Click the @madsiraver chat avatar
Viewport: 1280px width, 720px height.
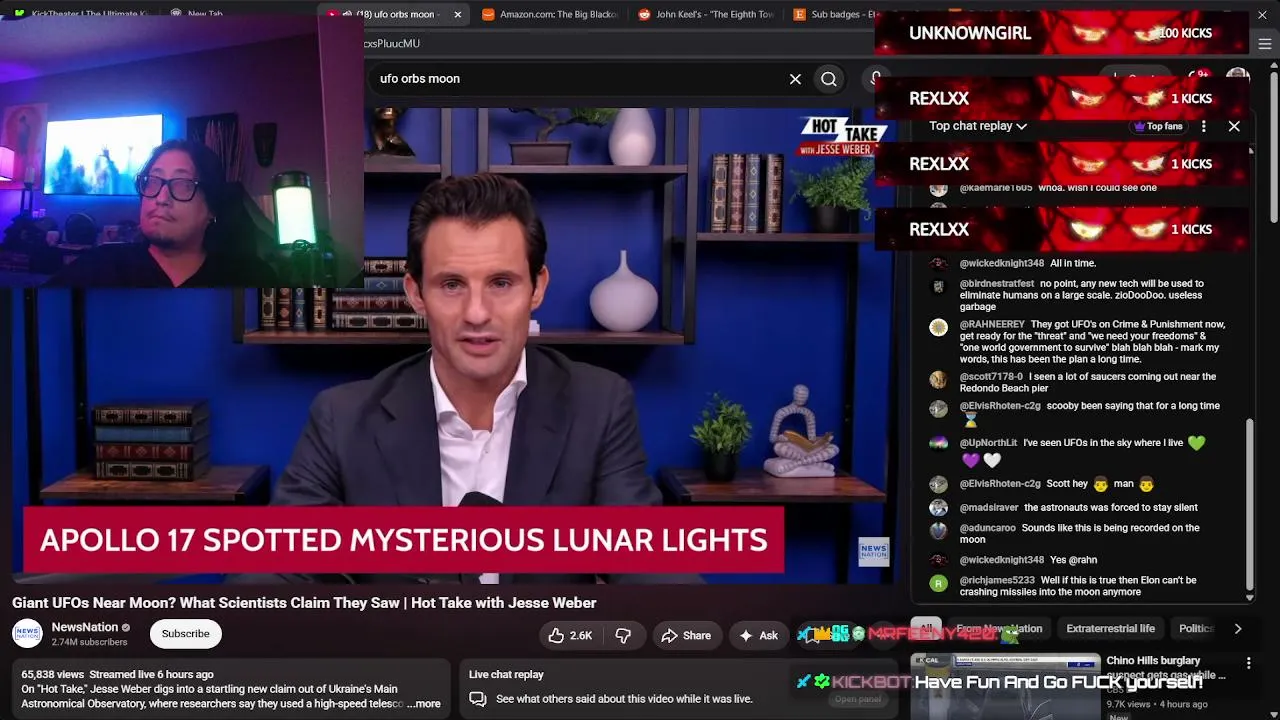(x=938, y=508)
